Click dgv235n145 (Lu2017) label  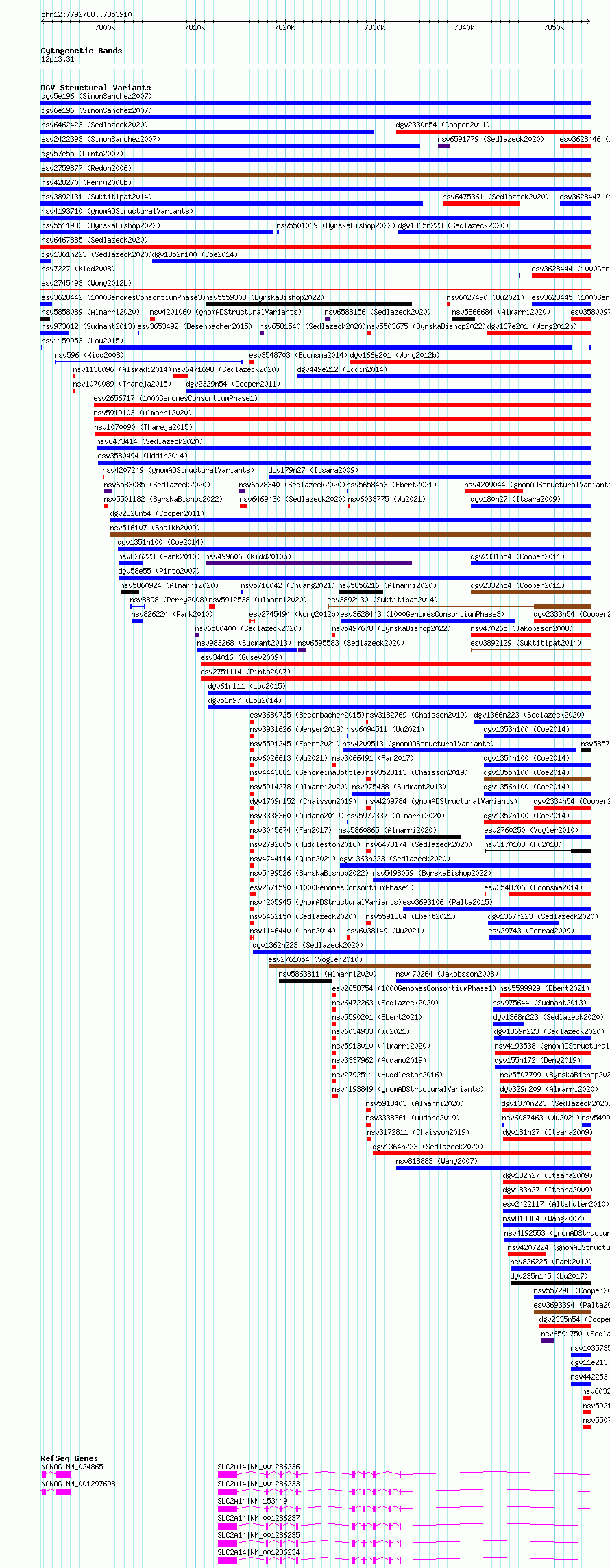point(549,1277)
